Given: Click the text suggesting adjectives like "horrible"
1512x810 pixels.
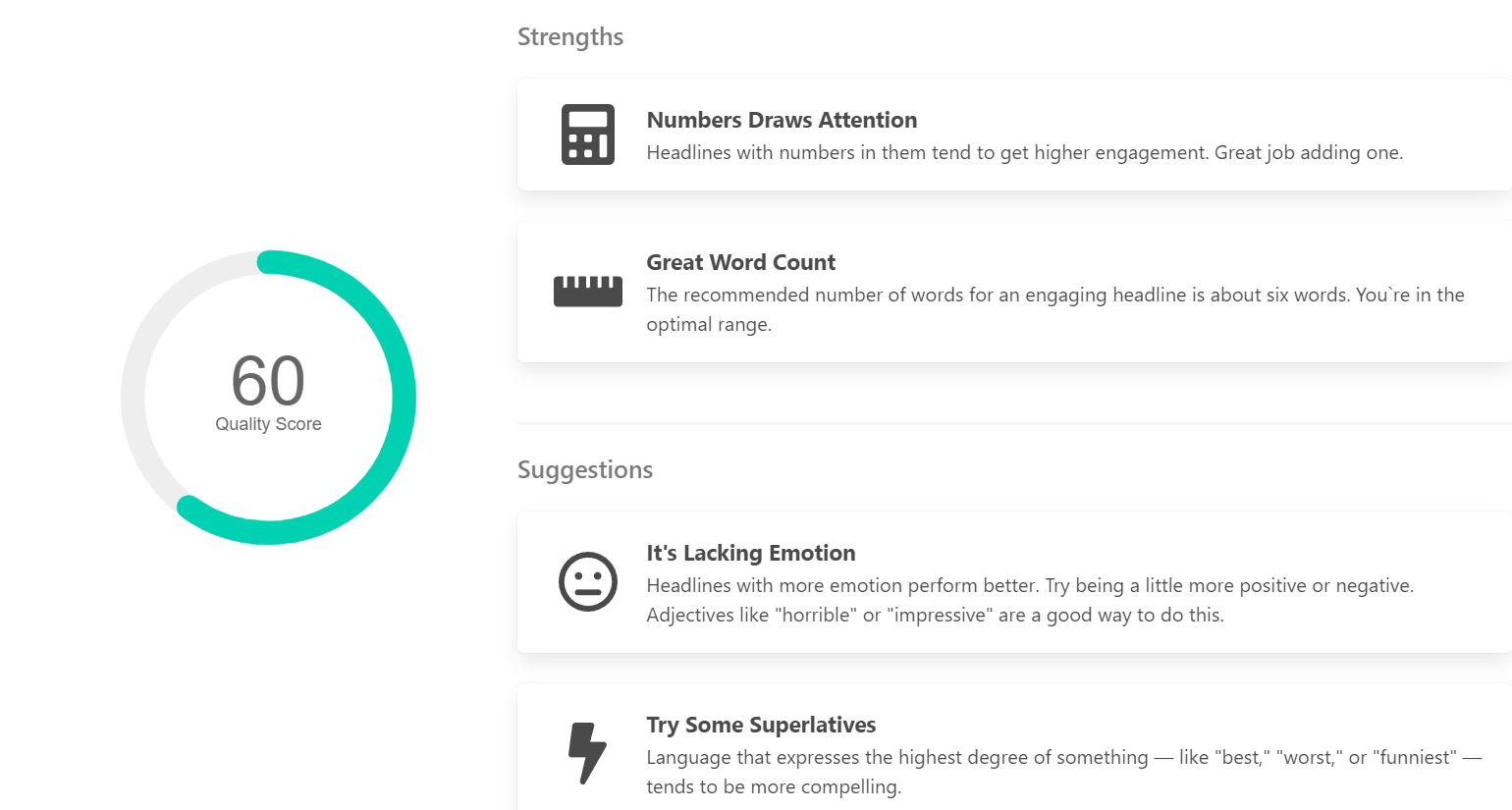Looking at the screenshot, I should tap(934, 616).
